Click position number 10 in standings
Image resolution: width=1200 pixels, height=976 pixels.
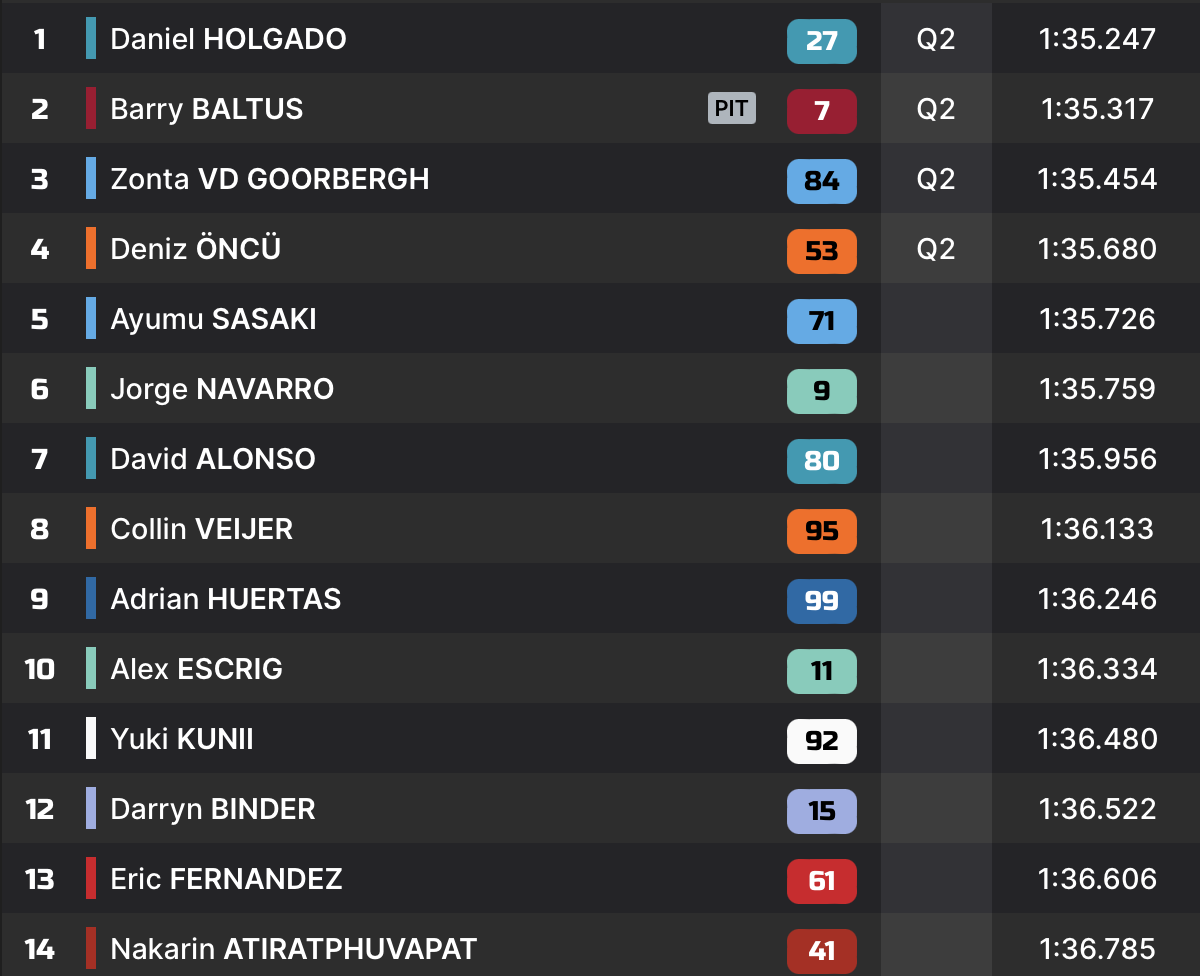tap(40, 669)
